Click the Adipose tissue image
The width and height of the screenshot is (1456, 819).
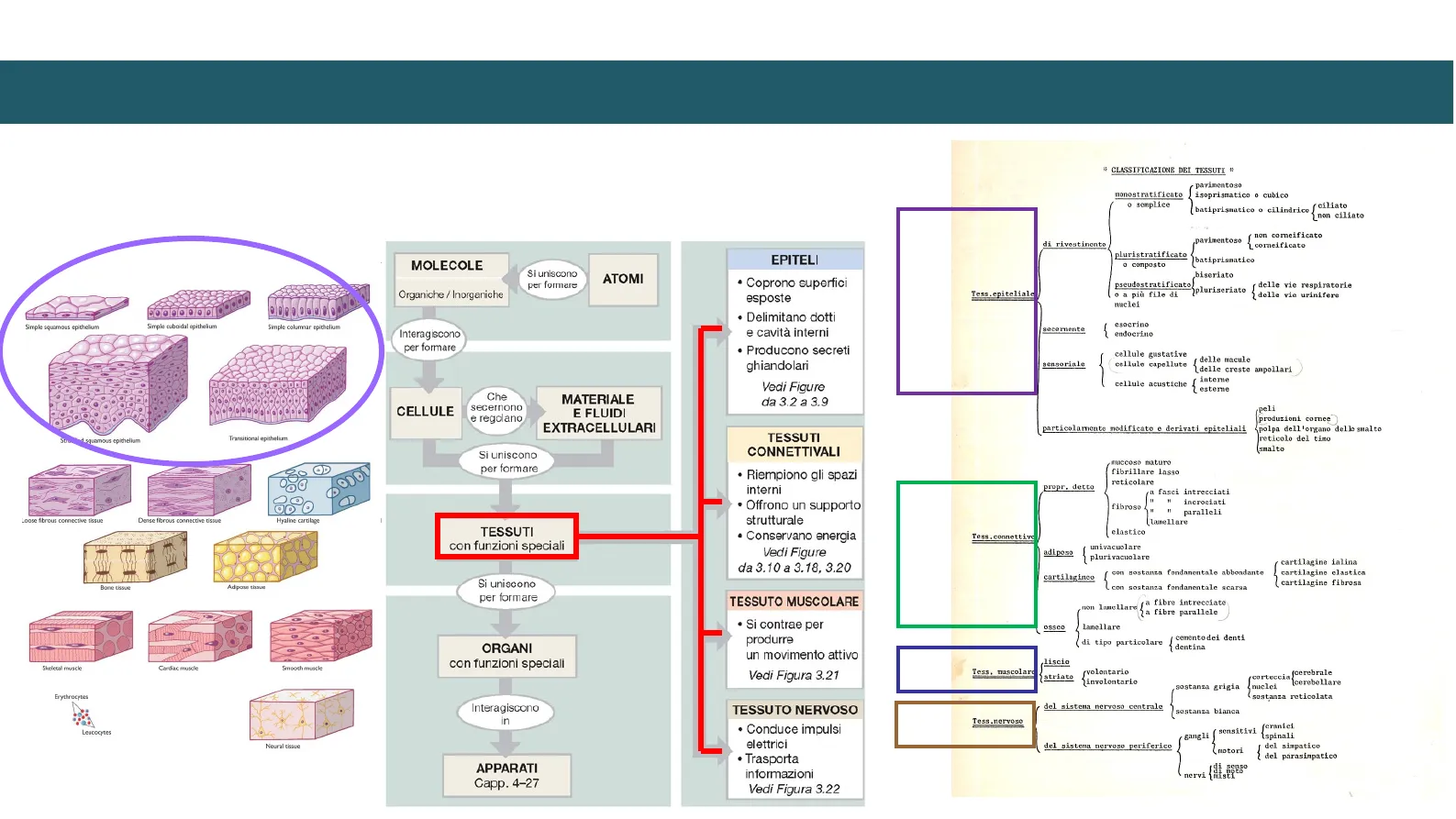(x=264, y=556)
